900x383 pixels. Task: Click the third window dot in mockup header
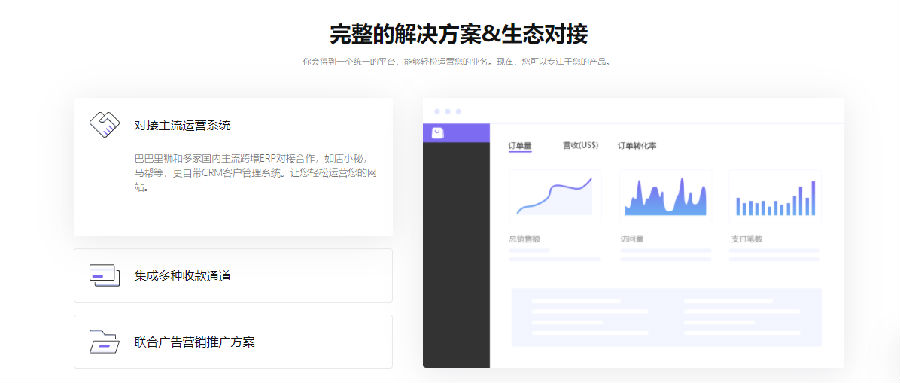pos(458,111)
